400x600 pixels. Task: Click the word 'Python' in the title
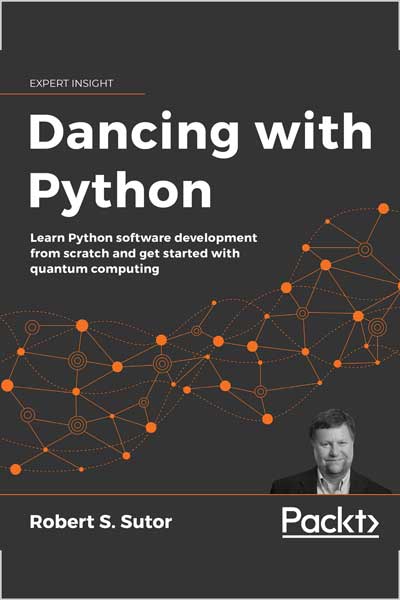[120, 194]
